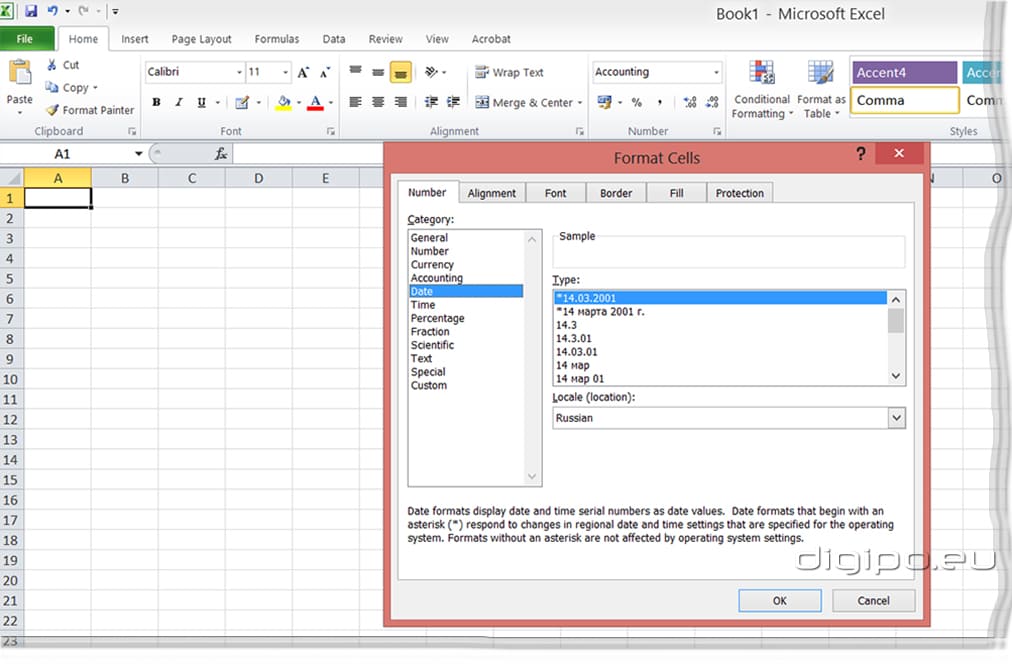Click the Save icon in quick access toolbar
Image resolution: width=1012 pixels, height=664 pixels.
coord(30,12)
